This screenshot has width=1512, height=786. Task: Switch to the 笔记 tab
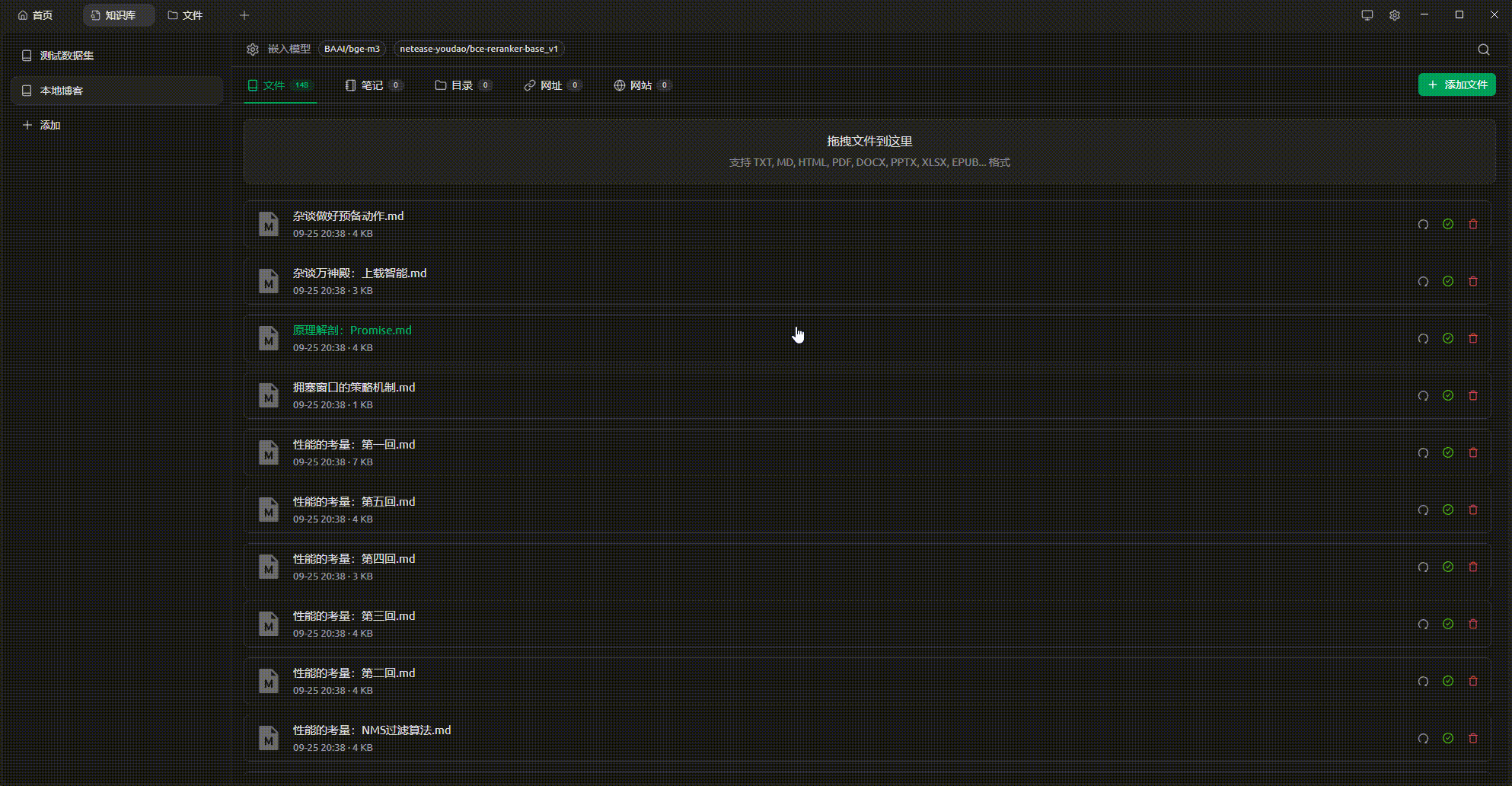[x=372, y=85]
